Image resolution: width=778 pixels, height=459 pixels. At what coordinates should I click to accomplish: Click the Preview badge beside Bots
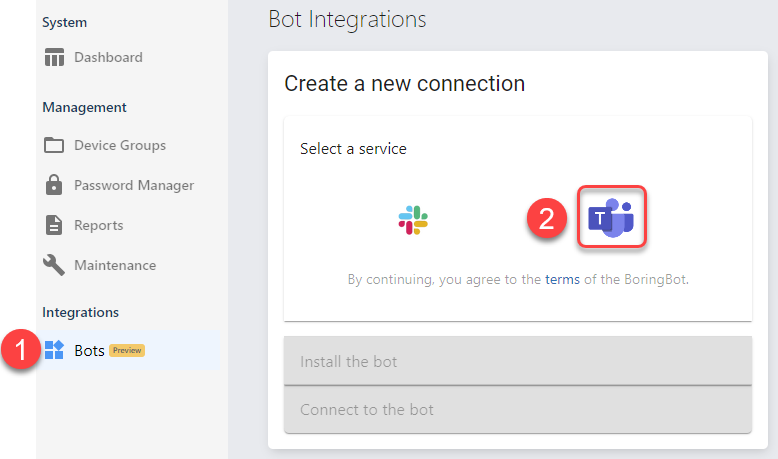coord(127,350)
